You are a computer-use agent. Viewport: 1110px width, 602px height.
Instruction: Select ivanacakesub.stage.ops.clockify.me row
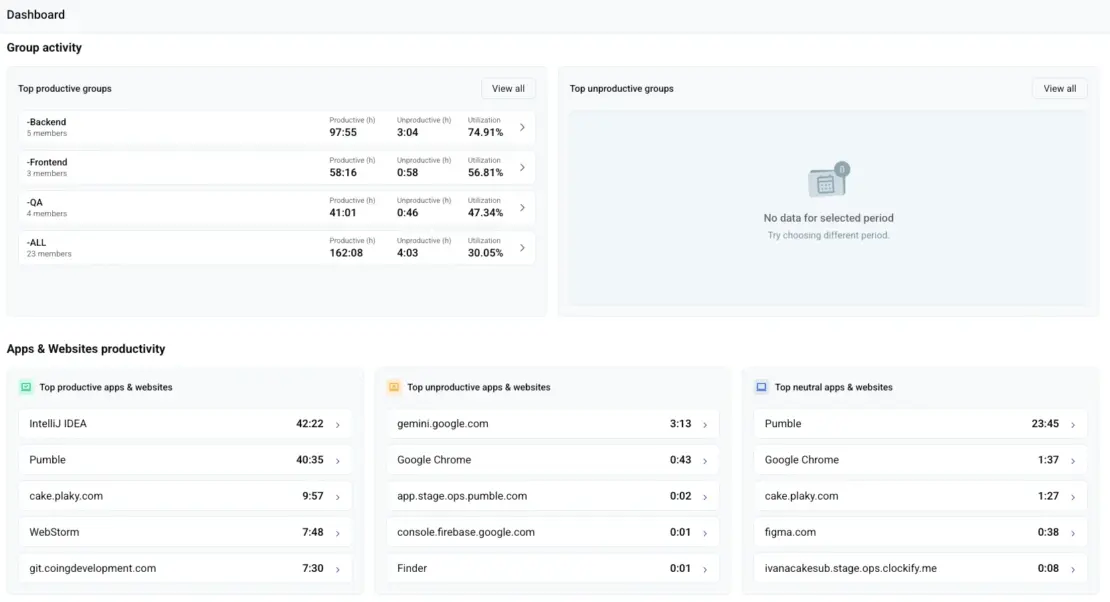(920, 569)
